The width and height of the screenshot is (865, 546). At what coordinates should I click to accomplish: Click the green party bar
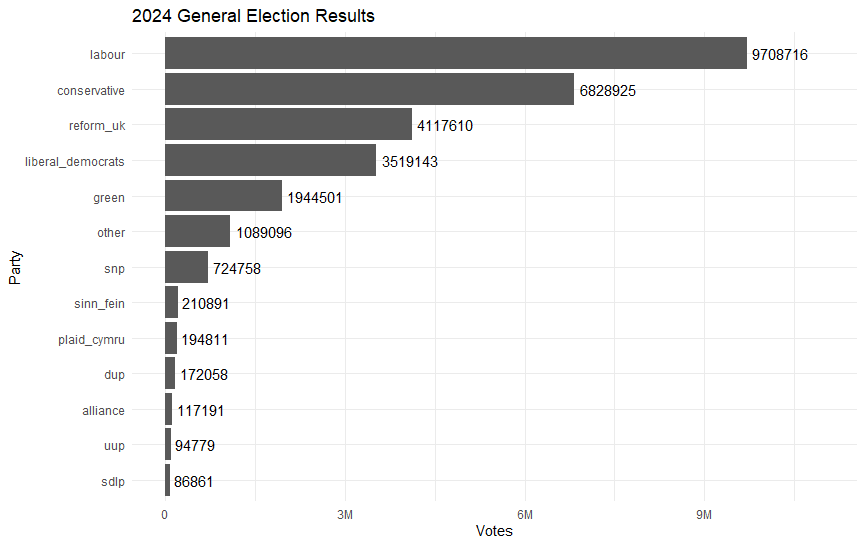pyautogui.click(x=223, y=196)
